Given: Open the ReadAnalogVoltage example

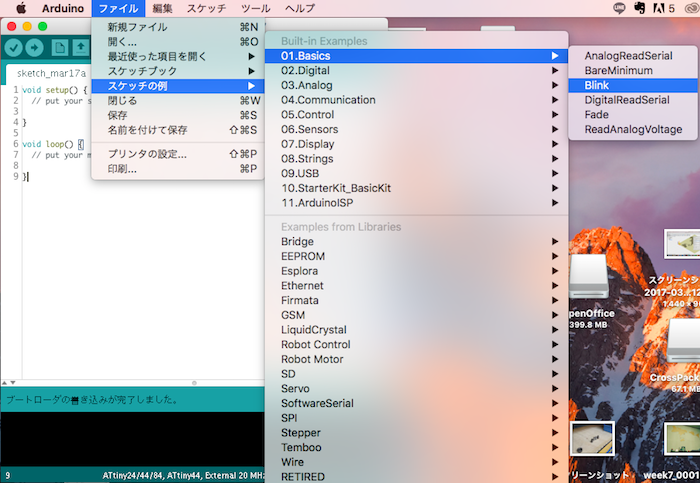Looking at the screenshot, I should (633, 129).
